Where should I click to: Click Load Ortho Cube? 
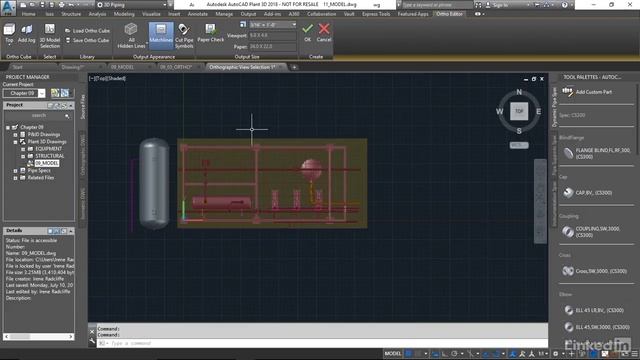coord(87,31)
